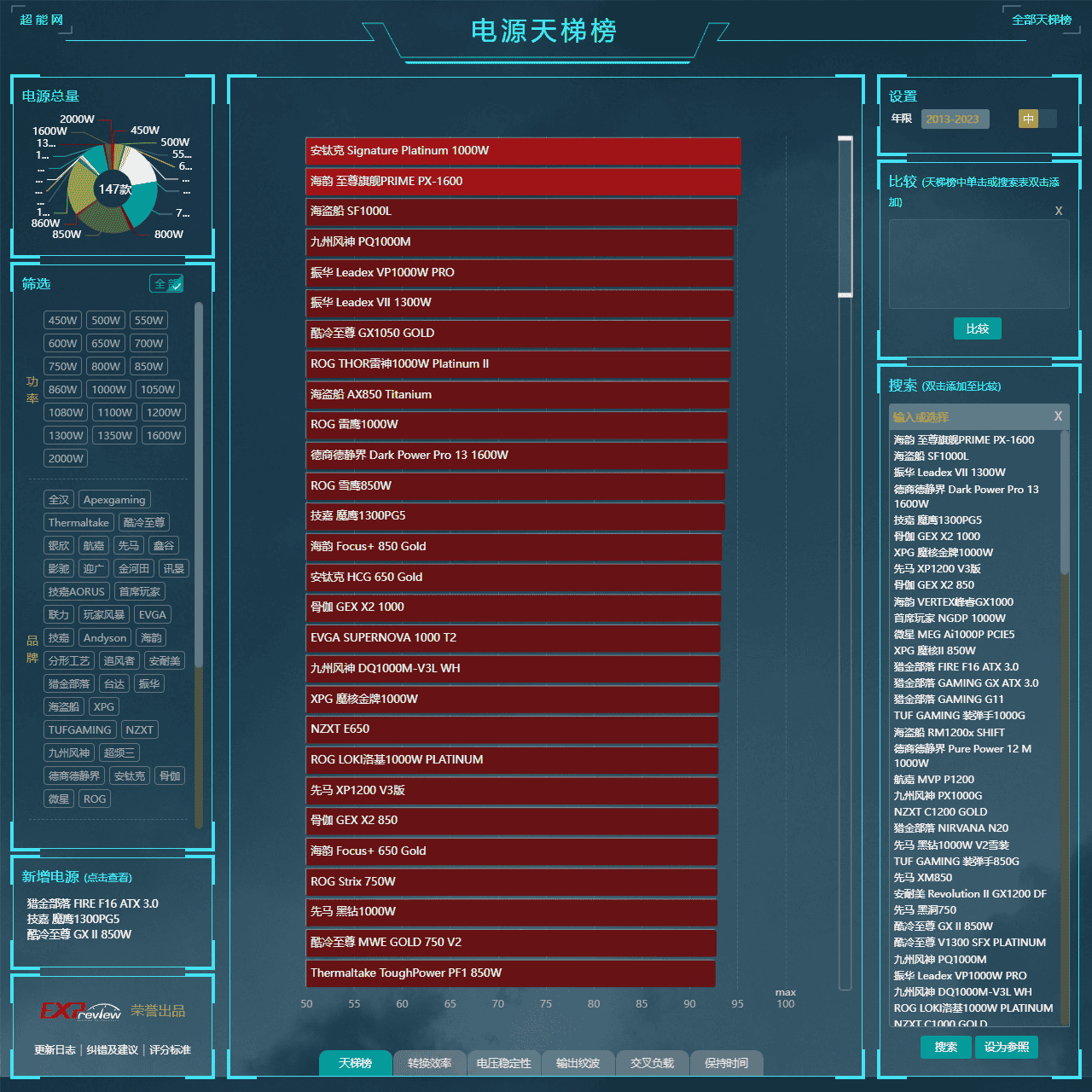Show the 保持时间 tab

point(726,1063)
